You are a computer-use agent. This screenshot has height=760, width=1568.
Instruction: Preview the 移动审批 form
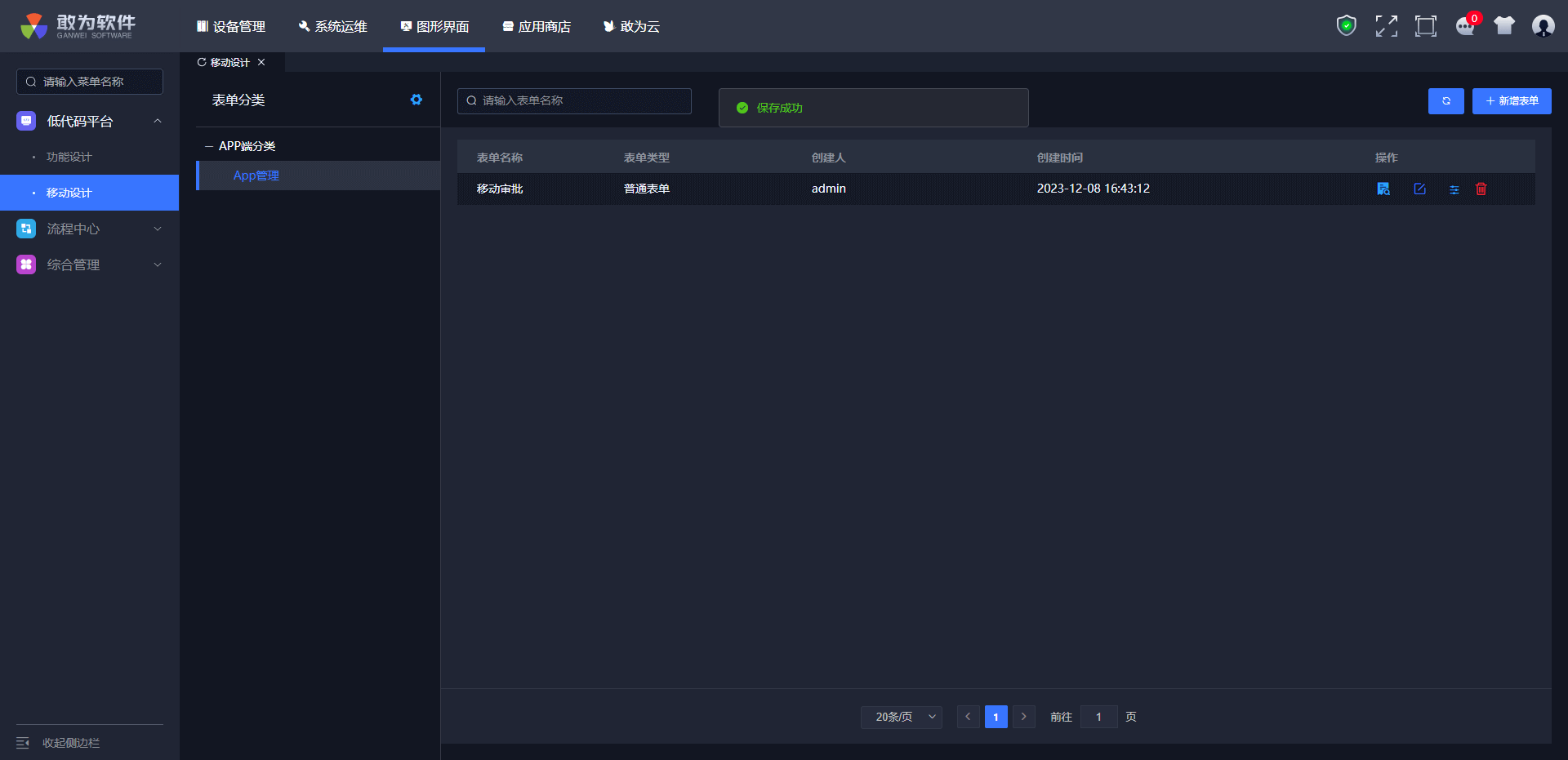tap(1383, 189)
